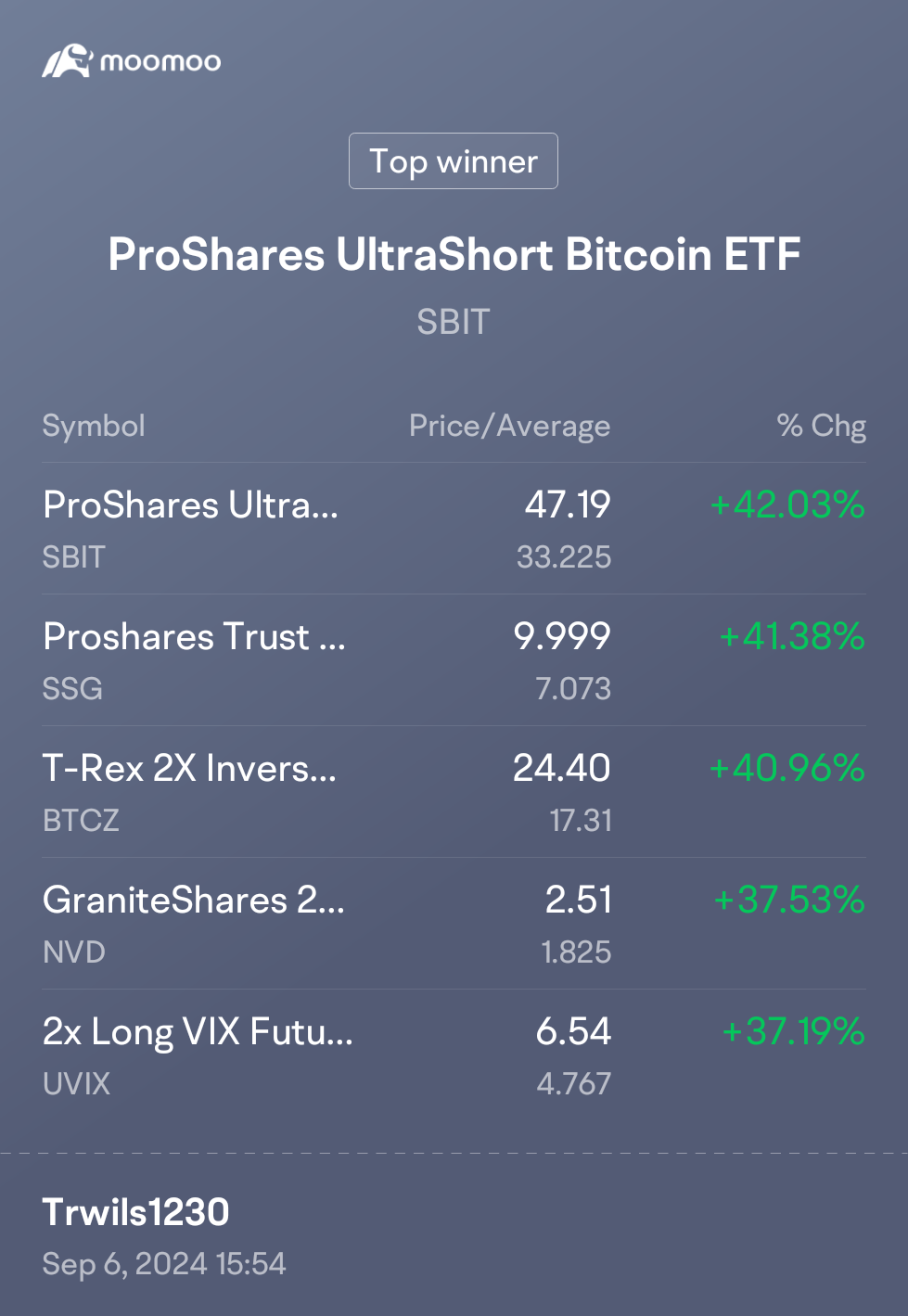Click the +41.38% change for SSG

pyautogui.click(x=792, y=636)
